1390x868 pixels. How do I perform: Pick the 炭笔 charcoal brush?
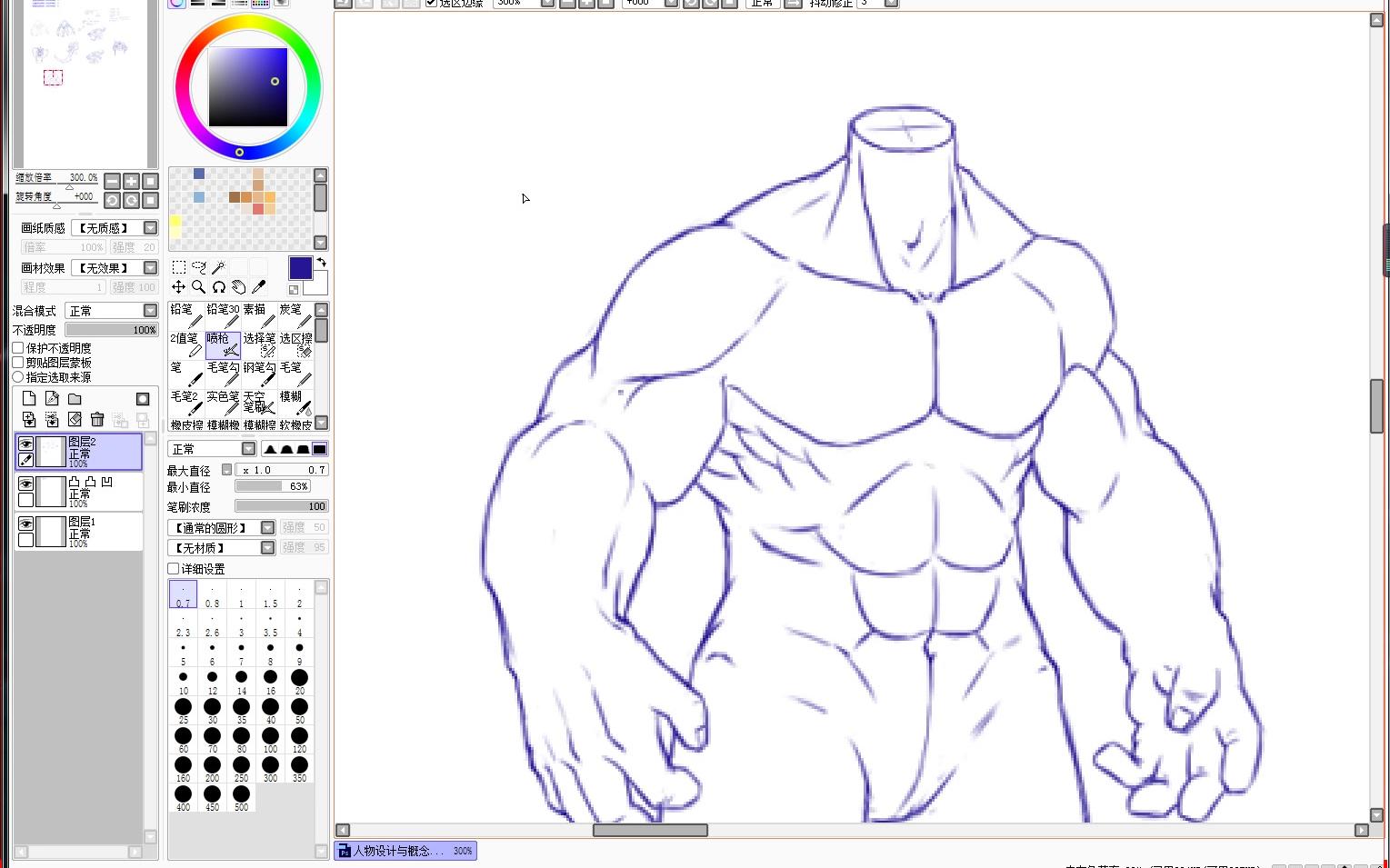pyautogui.click(x=295, y=316)
